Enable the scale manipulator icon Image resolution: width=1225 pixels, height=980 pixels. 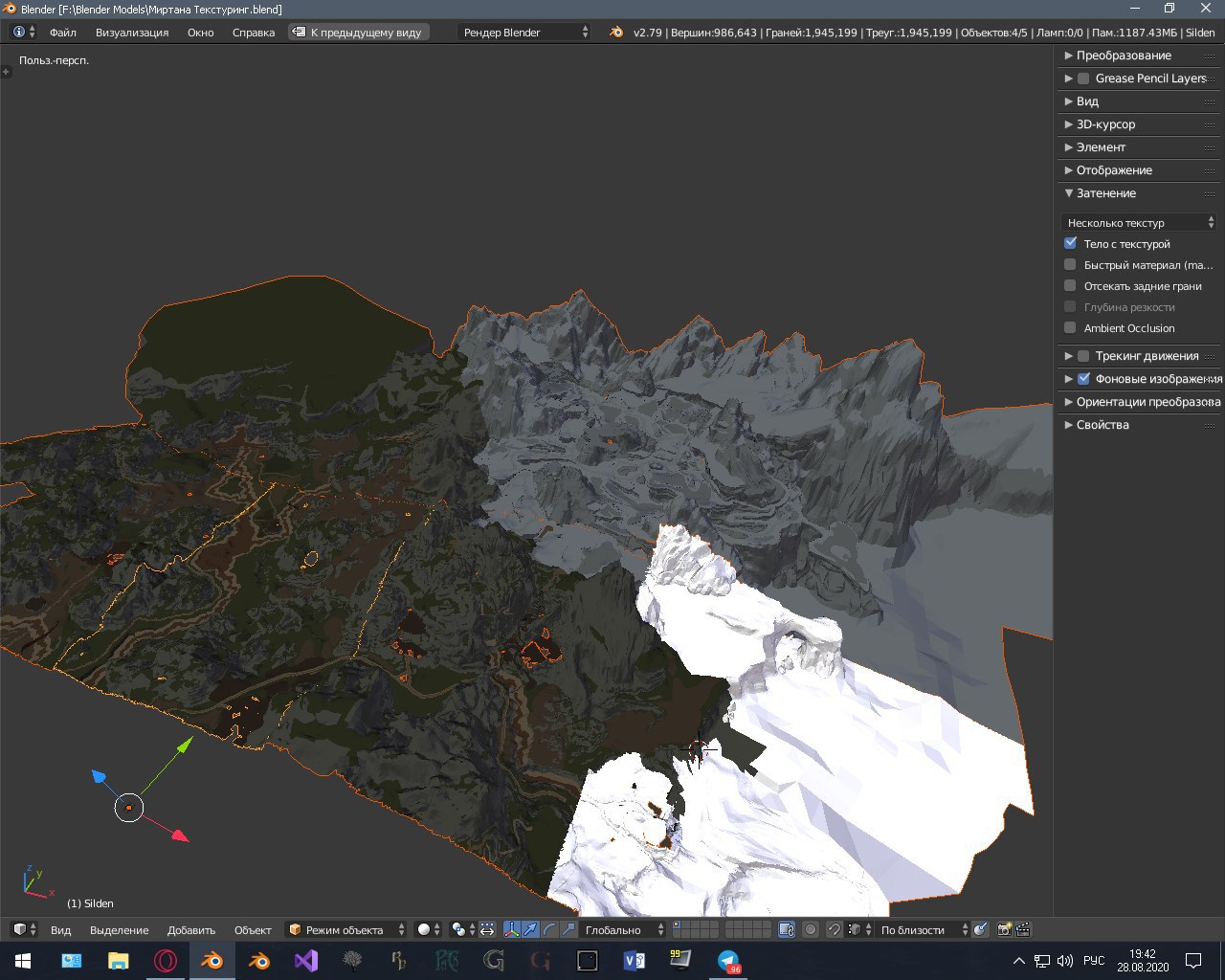click(568, 929)
